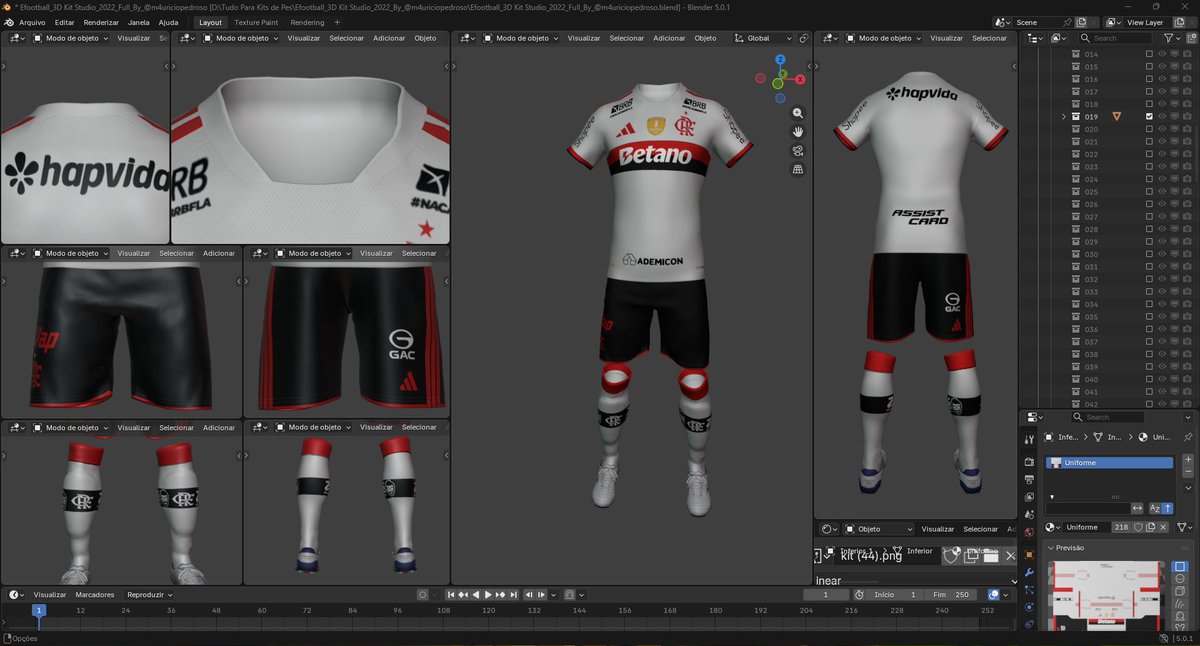Viewport: 1200px width, 646px height.
Task: Open the Scene properties tab
Action: pos(1029,514)
